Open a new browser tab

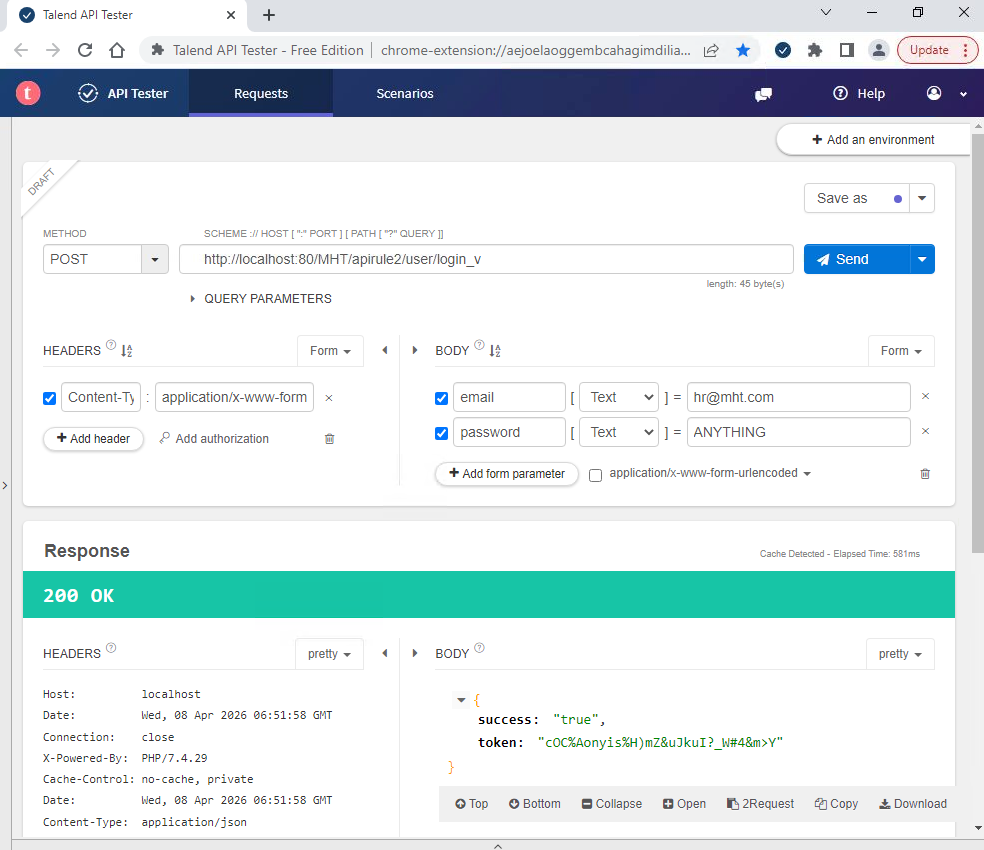click(x=269, y=15)
